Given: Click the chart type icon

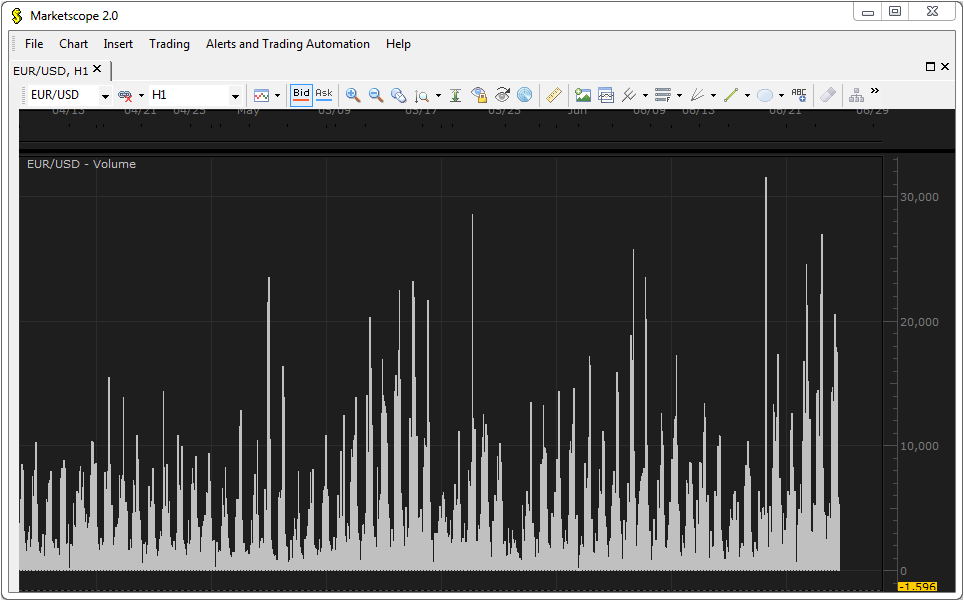Looking at the screenshot, I should tap(261, 95).
